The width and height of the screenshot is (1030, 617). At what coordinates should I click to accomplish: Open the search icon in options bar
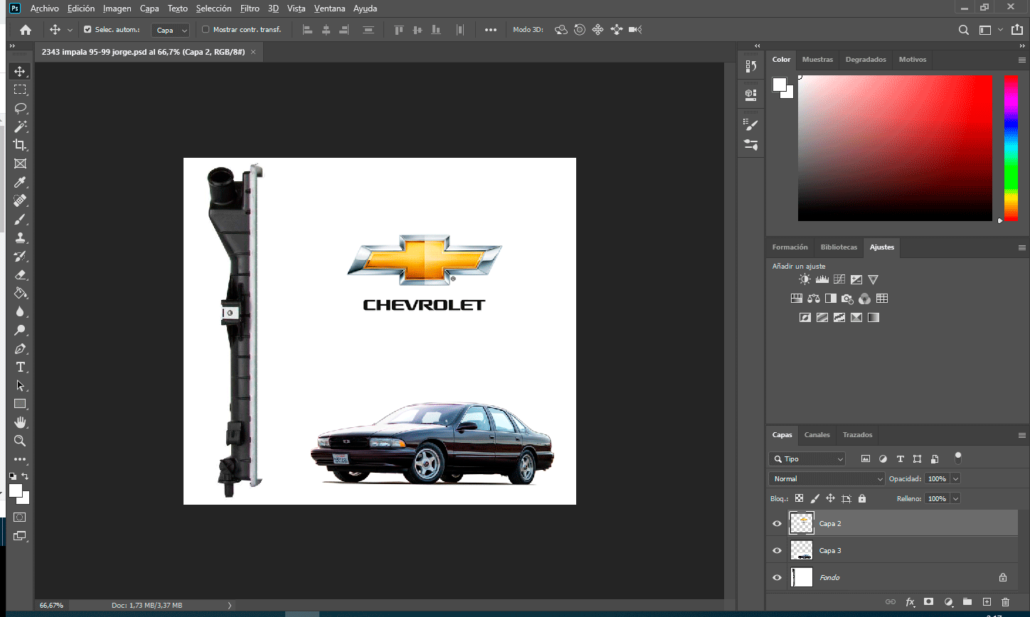click(963, 30)
